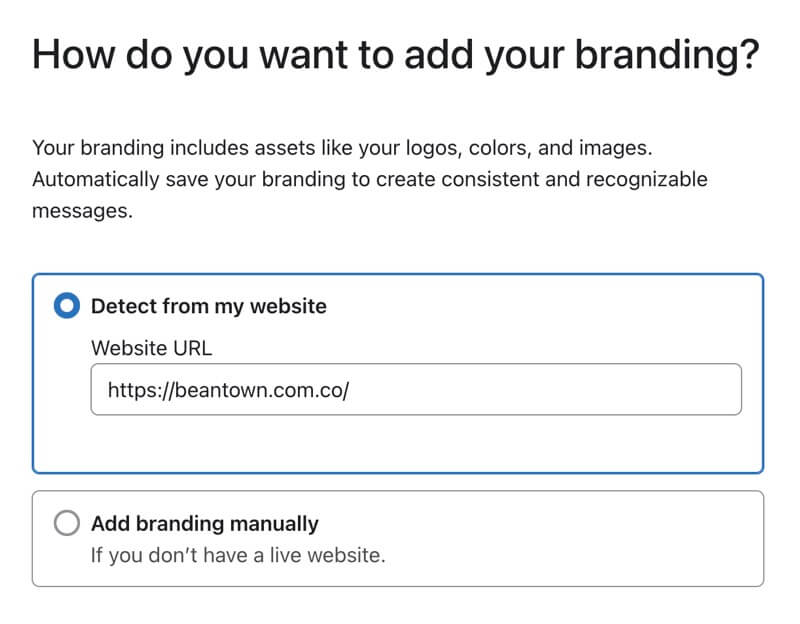Click empty space below the URL field in the card

pos(400,443)
